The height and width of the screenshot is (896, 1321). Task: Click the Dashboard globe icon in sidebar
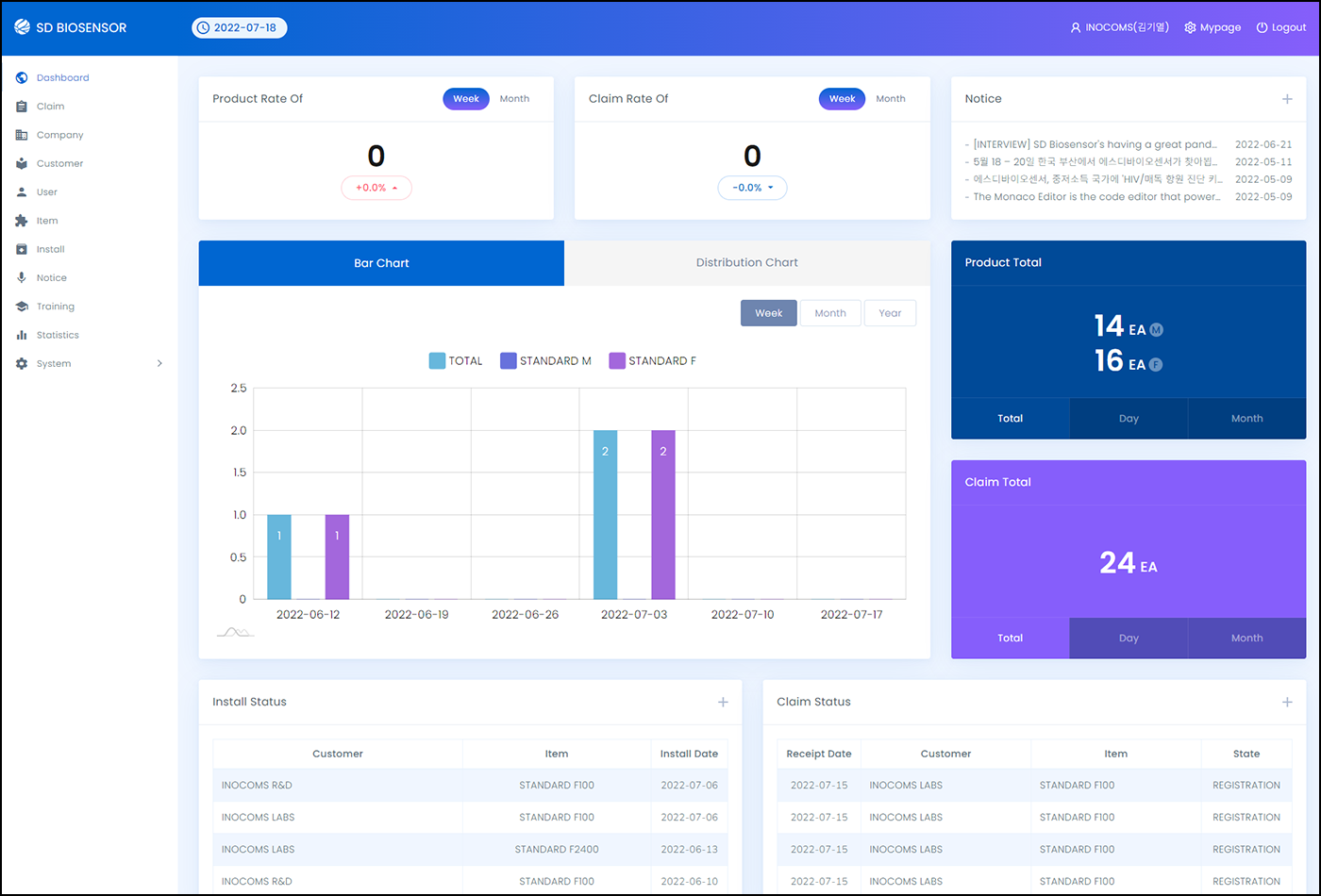pyautogui.click(x=22, y=77)
